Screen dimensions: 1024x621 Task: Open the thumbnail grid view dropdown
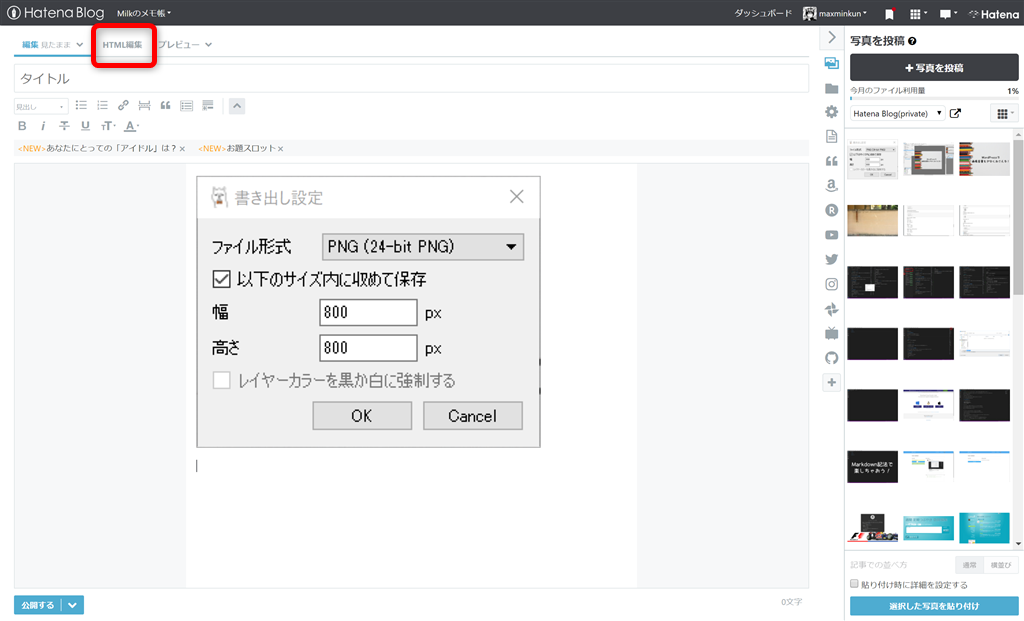[x=1004, y=114]
